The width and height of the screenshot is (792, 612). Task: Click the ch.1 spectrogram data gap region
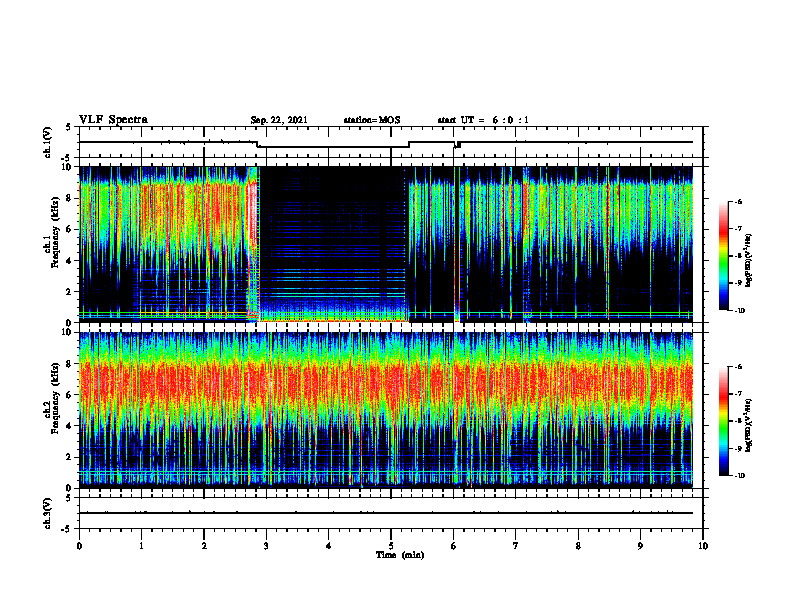point(333,244)
